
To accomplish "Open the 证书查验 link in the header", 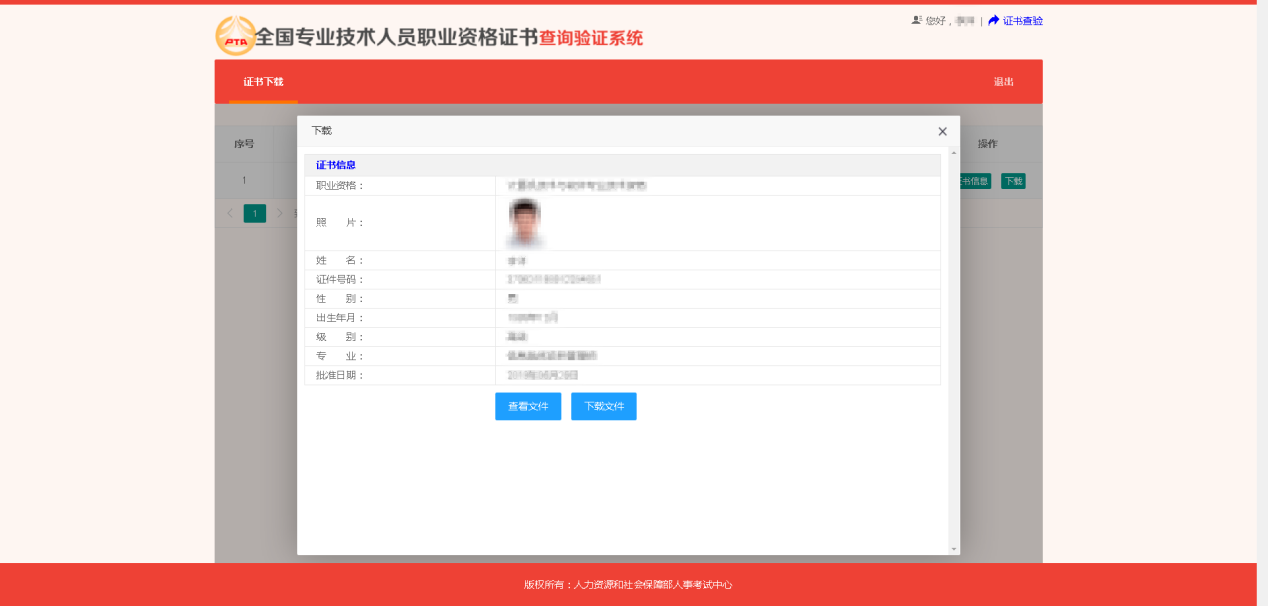I will point(1022,19).
